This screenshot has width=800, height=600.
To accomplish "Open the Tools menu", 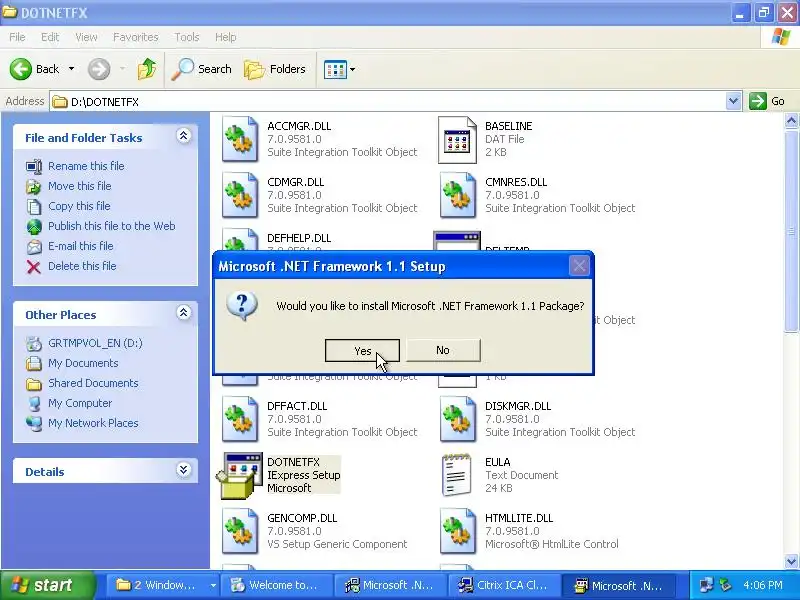I will (187, 37).
